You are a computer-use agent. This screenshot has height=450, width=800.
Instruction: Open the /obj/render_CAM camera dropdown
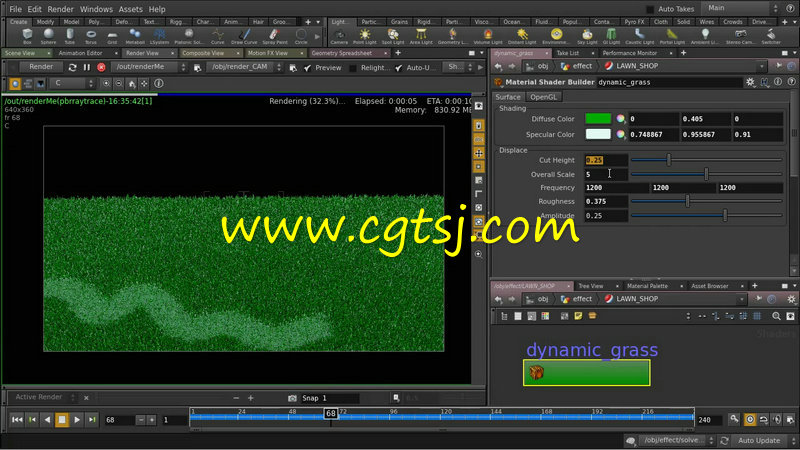tap(244, 67)
